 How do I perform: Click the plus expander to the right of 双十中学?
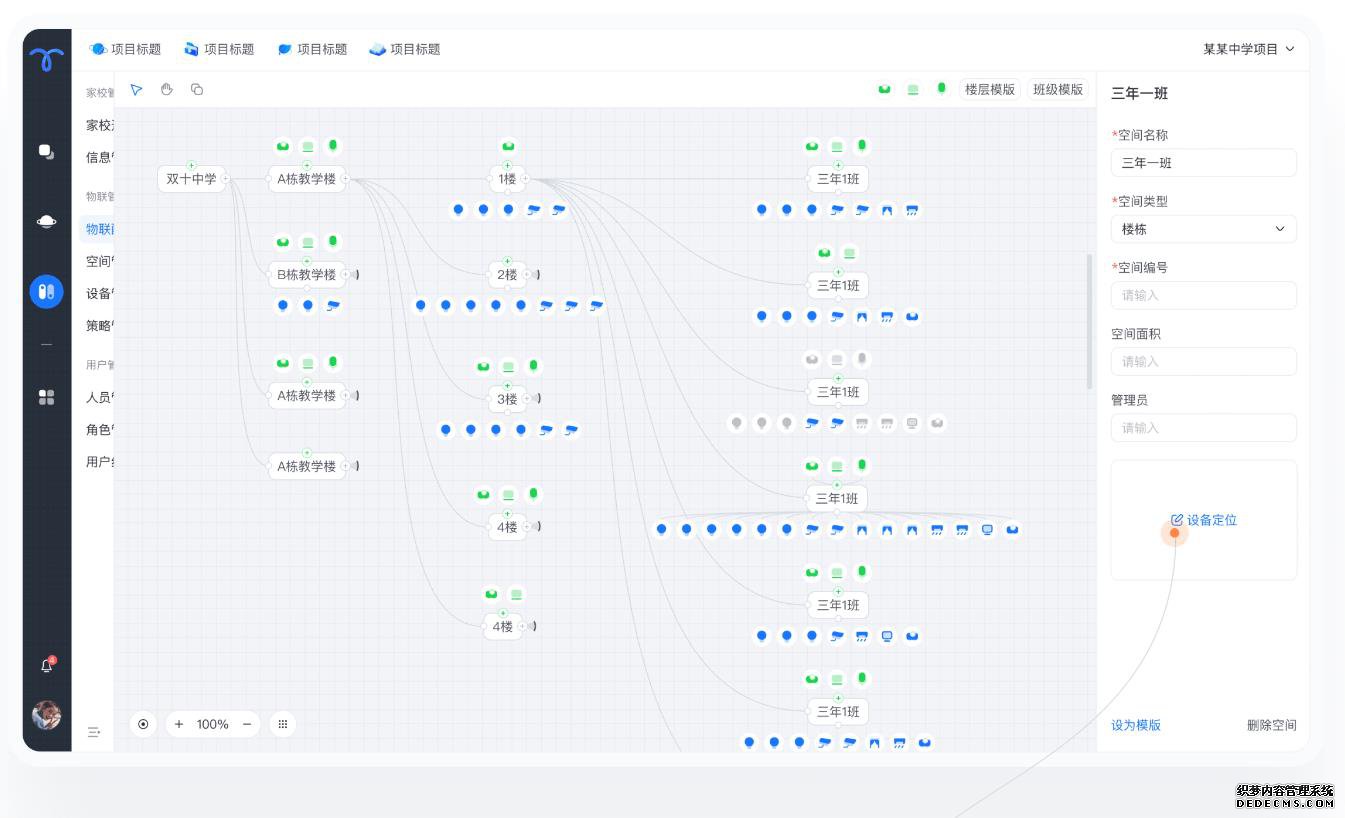pyautogui.click(x=225, y=179)
